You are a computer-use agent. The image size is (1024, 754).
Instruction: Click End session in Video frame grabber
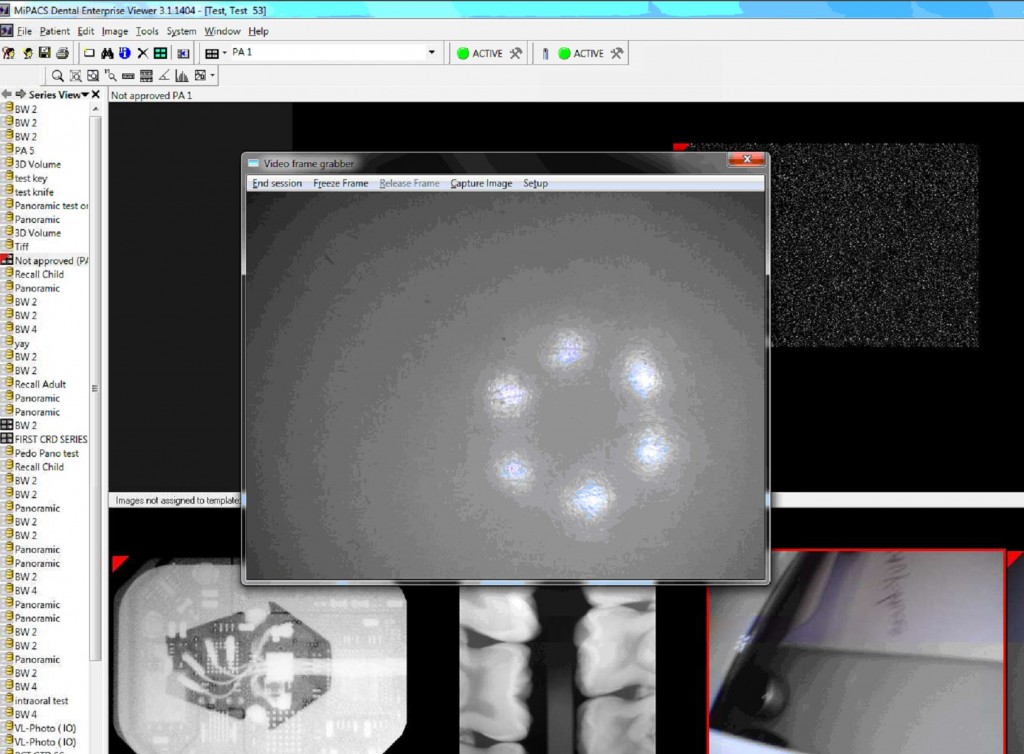click(277, 183)
